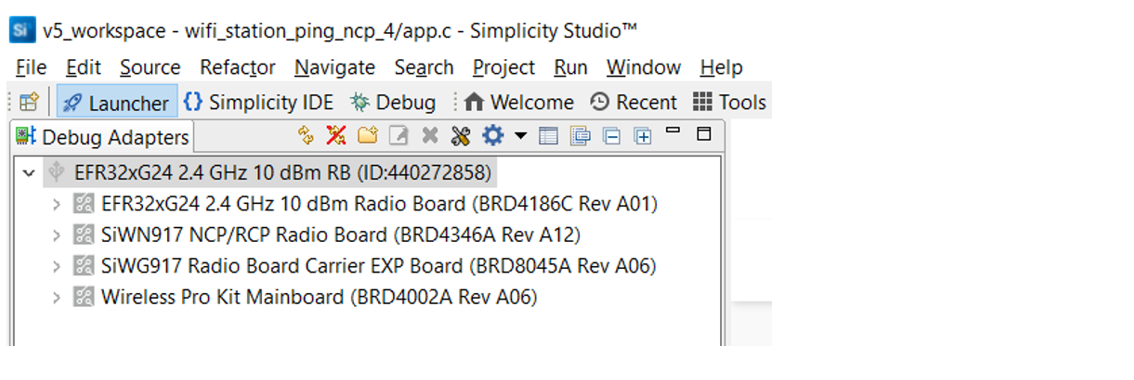Image resolution: width=1134 pixels, height=380 pixels.
Task: Maximize the Debug Adapters panel
Action: coord(704,134)
